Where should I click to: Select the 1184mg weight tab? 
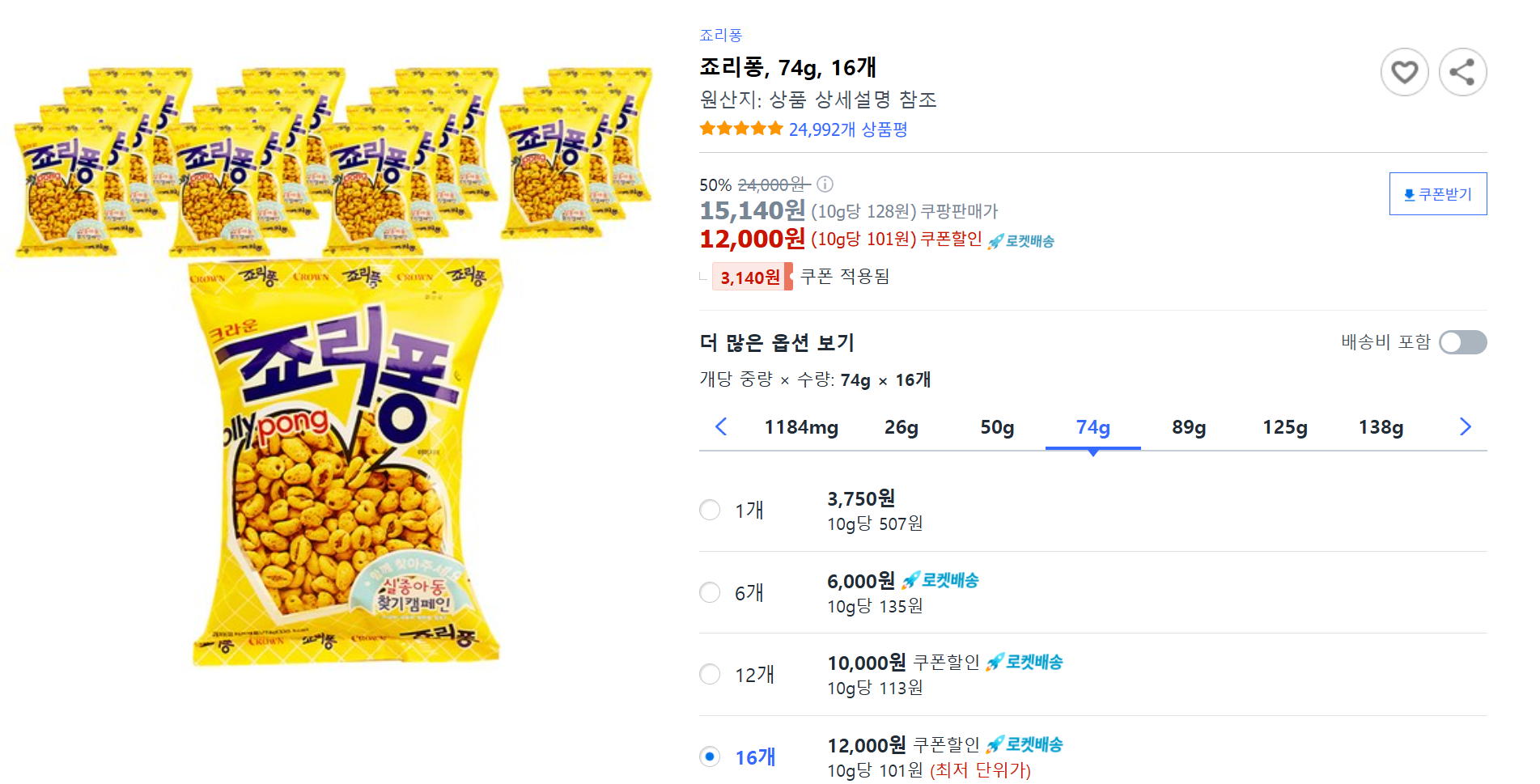coord(801,427)
